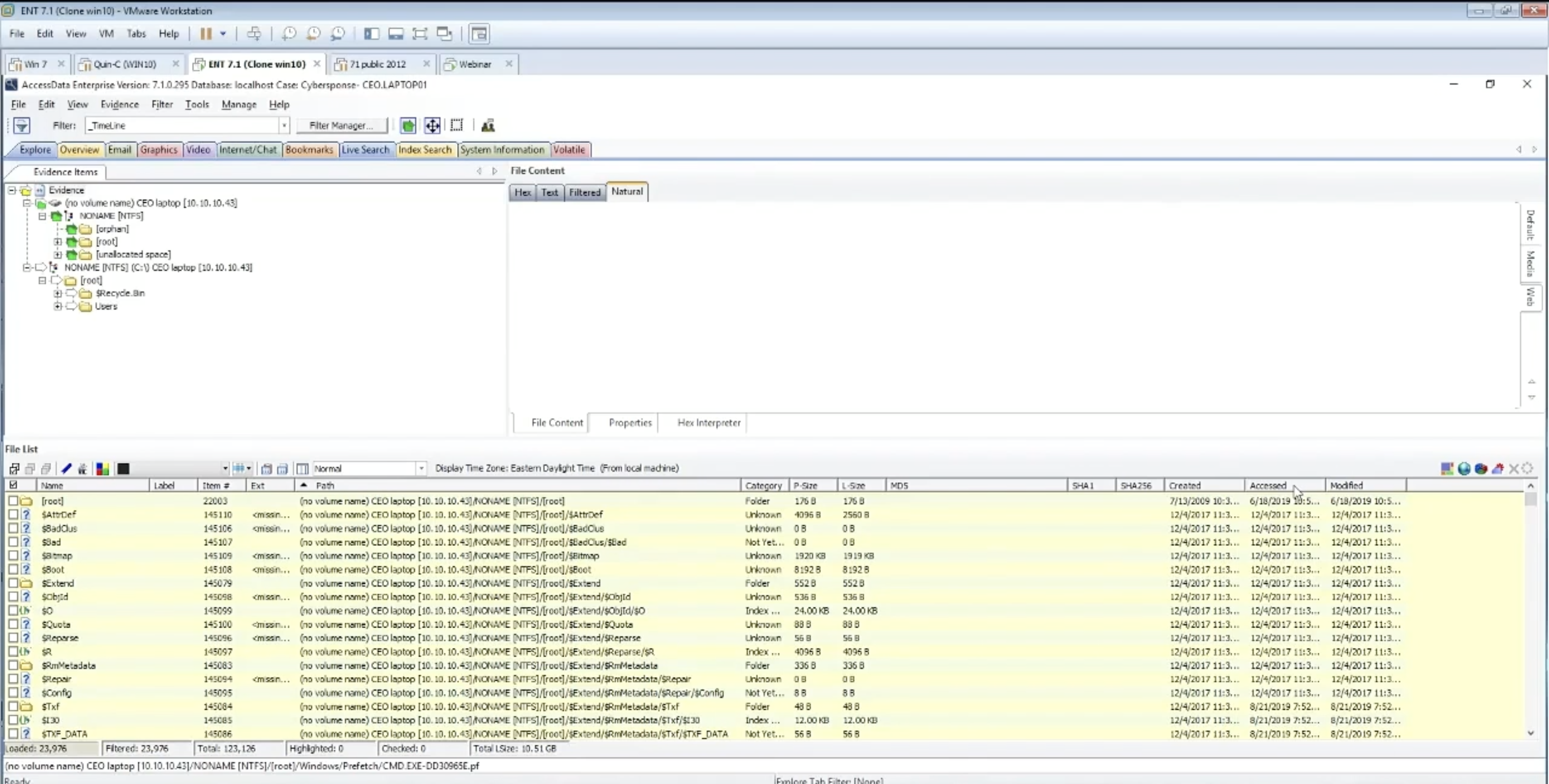Expand the $Recycle.Bin folder node
This screenshot has width=1549, height=784.
pos(58,293)
